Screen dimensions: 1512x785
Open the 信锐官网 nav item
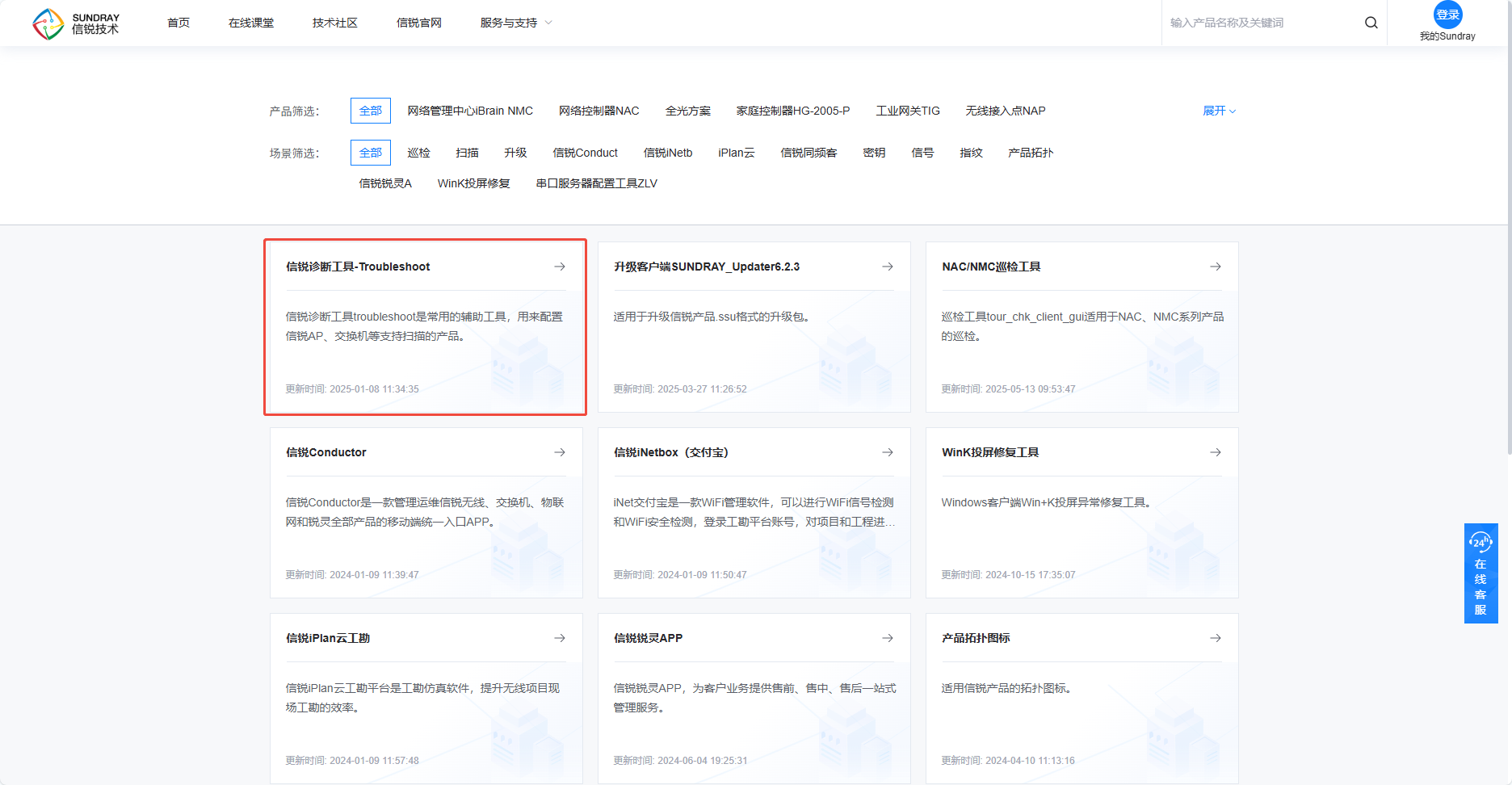pyautogui.click(x=419, y=23)
